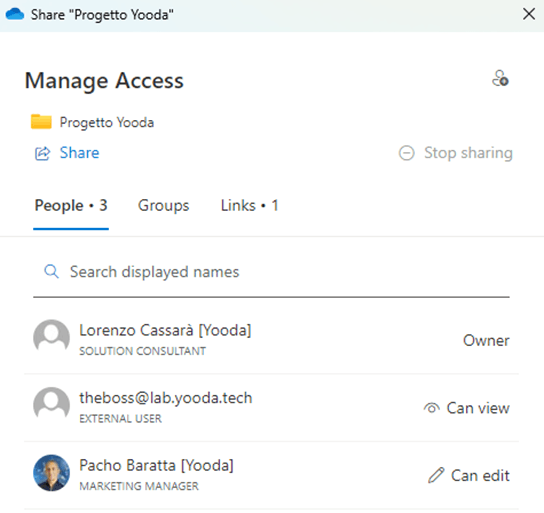Open Pacho Baratta's profile photo
The image size is (544, 513).
coord(51,473)
